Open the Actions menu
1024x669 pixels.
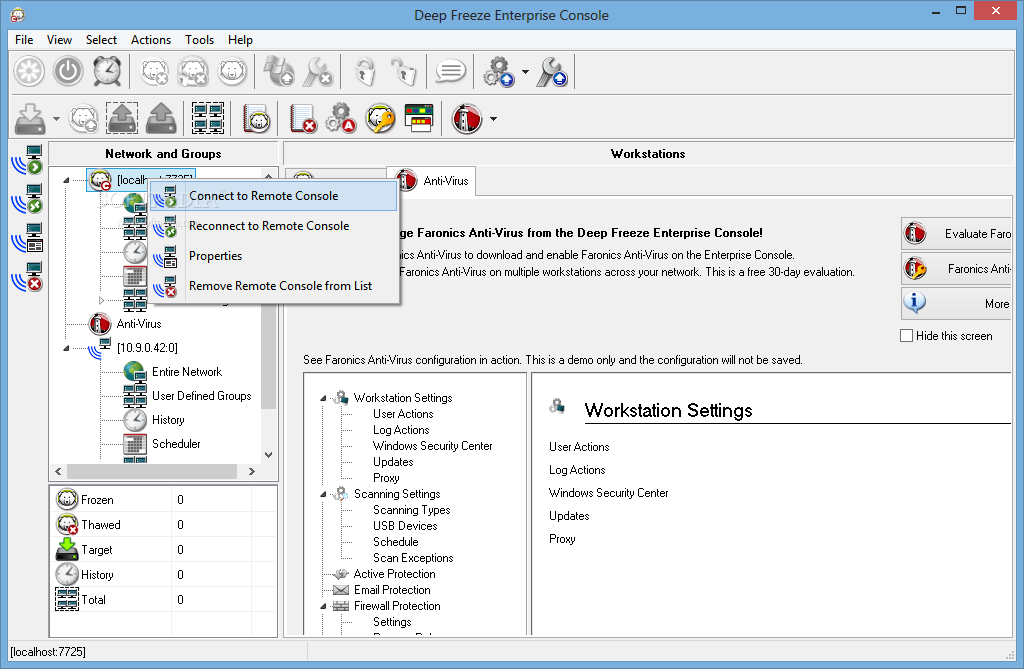tap(151, 40)
